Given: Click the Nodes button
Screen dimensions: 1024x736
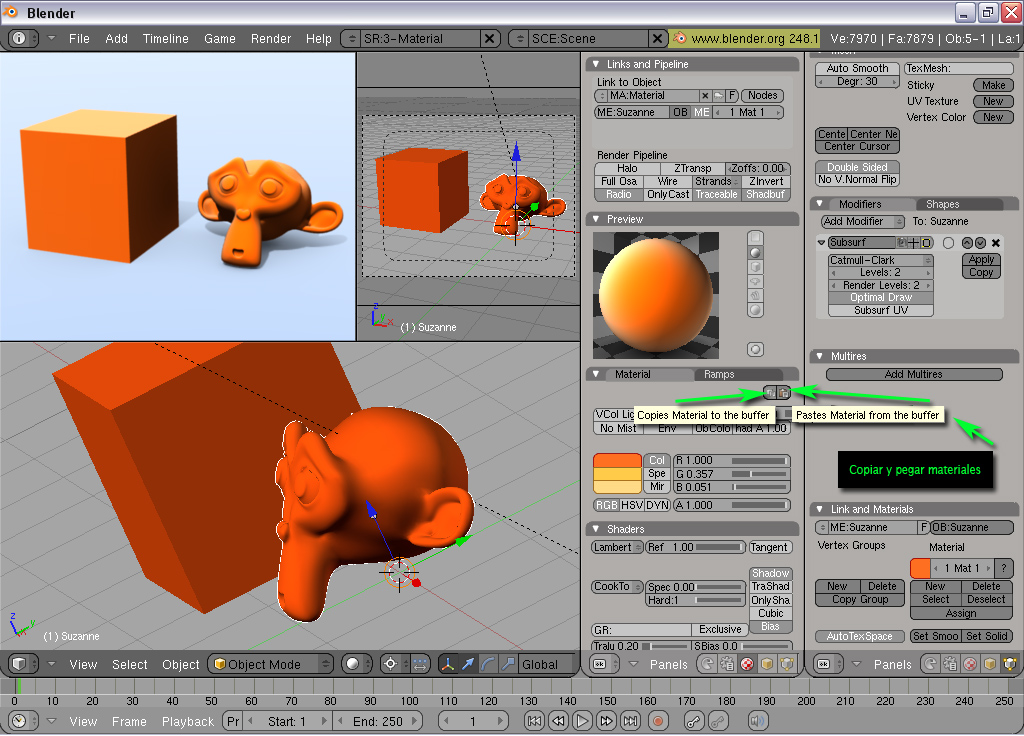Looking at the screenshot, I should coord(762,96).
